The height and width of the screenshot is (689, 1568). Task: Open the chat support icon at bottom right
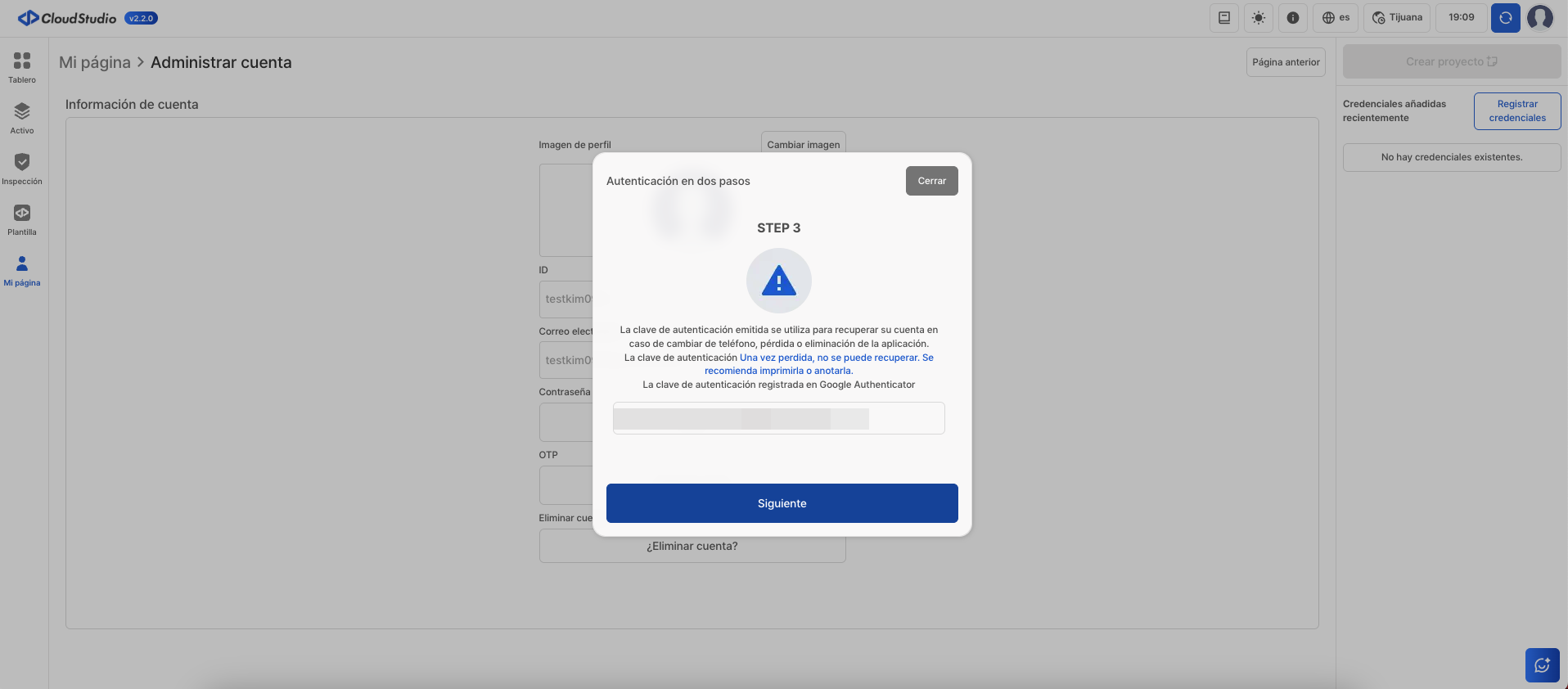click(x=1542, y=665)
